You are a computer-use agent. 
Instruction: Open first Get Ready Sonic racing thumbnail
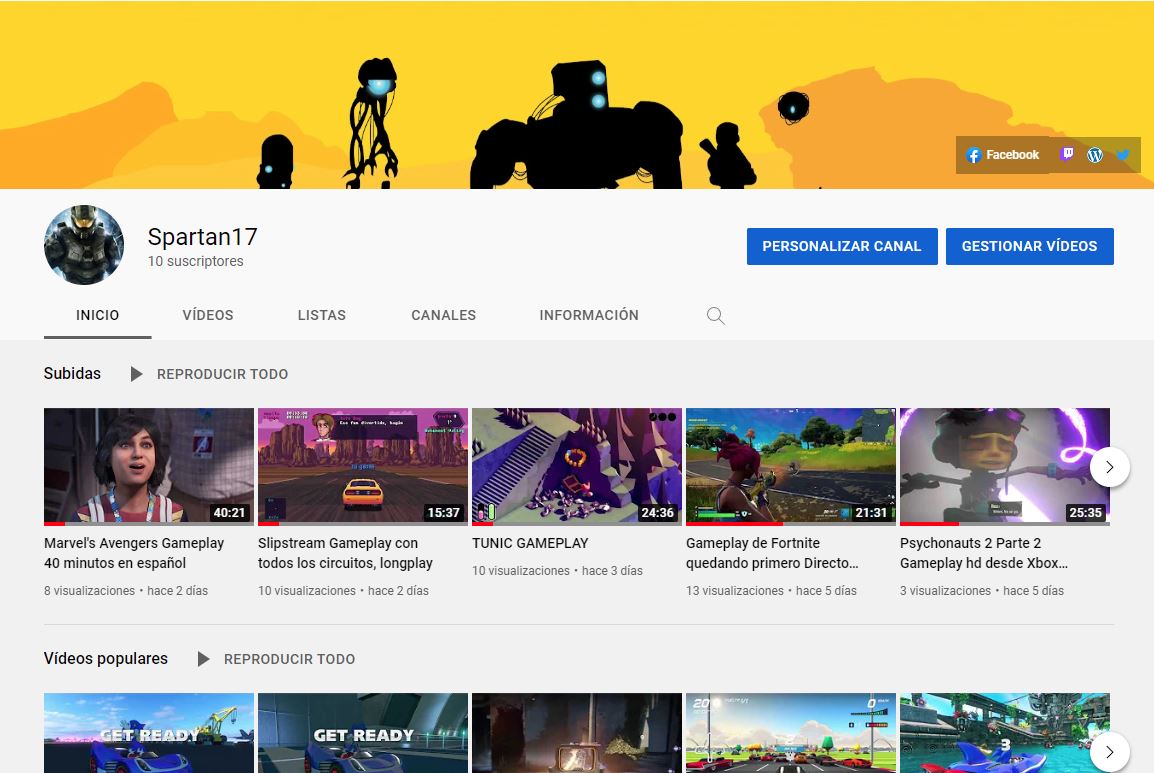pos(149,733)
